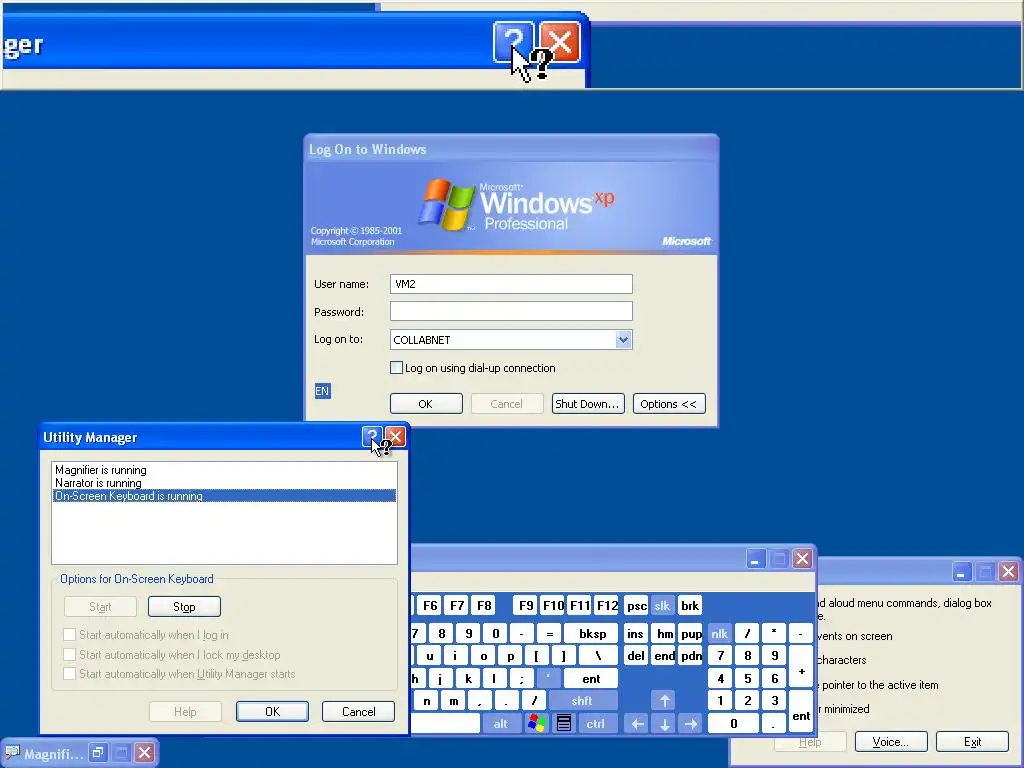Click the numpad plus key

click(x=801, y=667)
